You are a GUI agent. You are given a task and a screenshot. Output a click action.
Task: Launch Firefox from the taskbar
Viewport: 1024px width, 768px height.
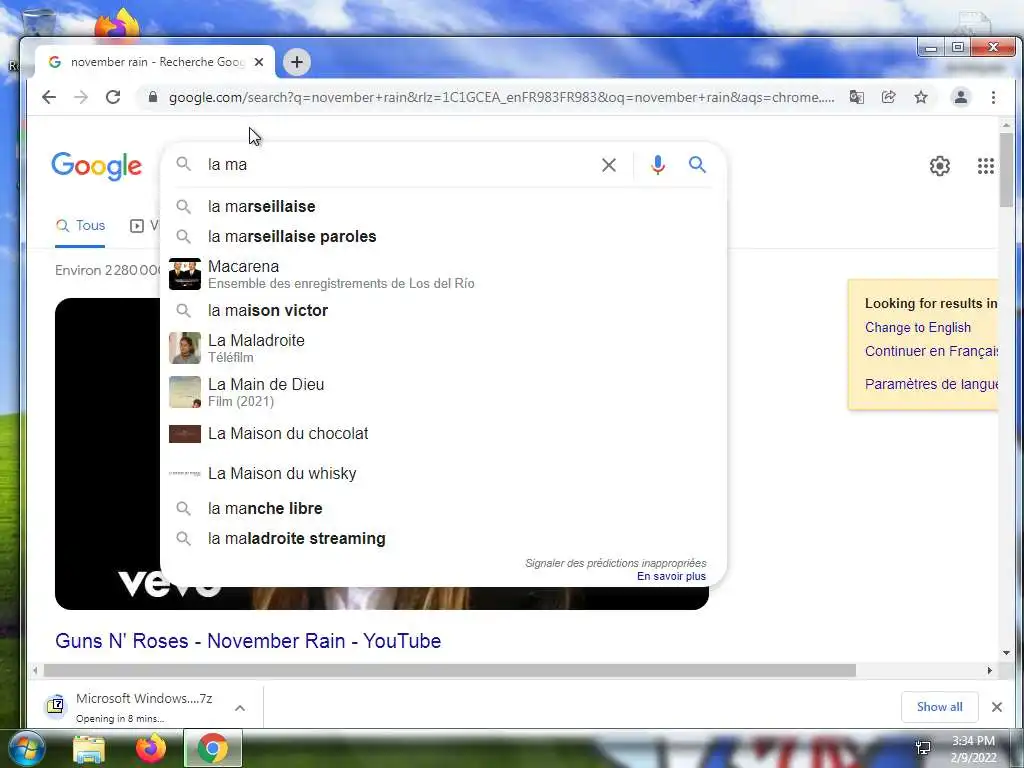coord(151,749)
